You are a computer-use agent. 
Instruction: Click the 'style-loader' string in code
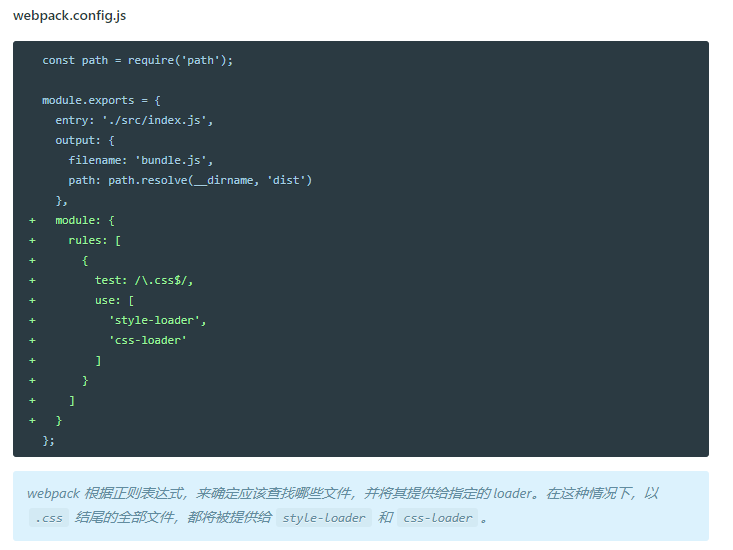coord(154,321)
